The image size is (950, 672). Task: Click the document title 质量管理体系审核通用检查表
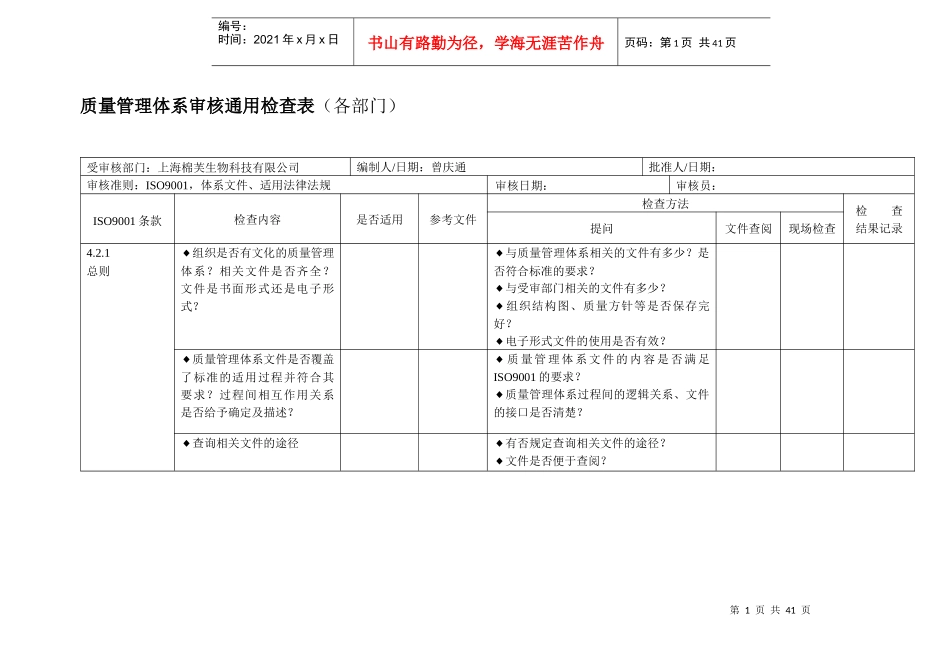click(198, 105)
